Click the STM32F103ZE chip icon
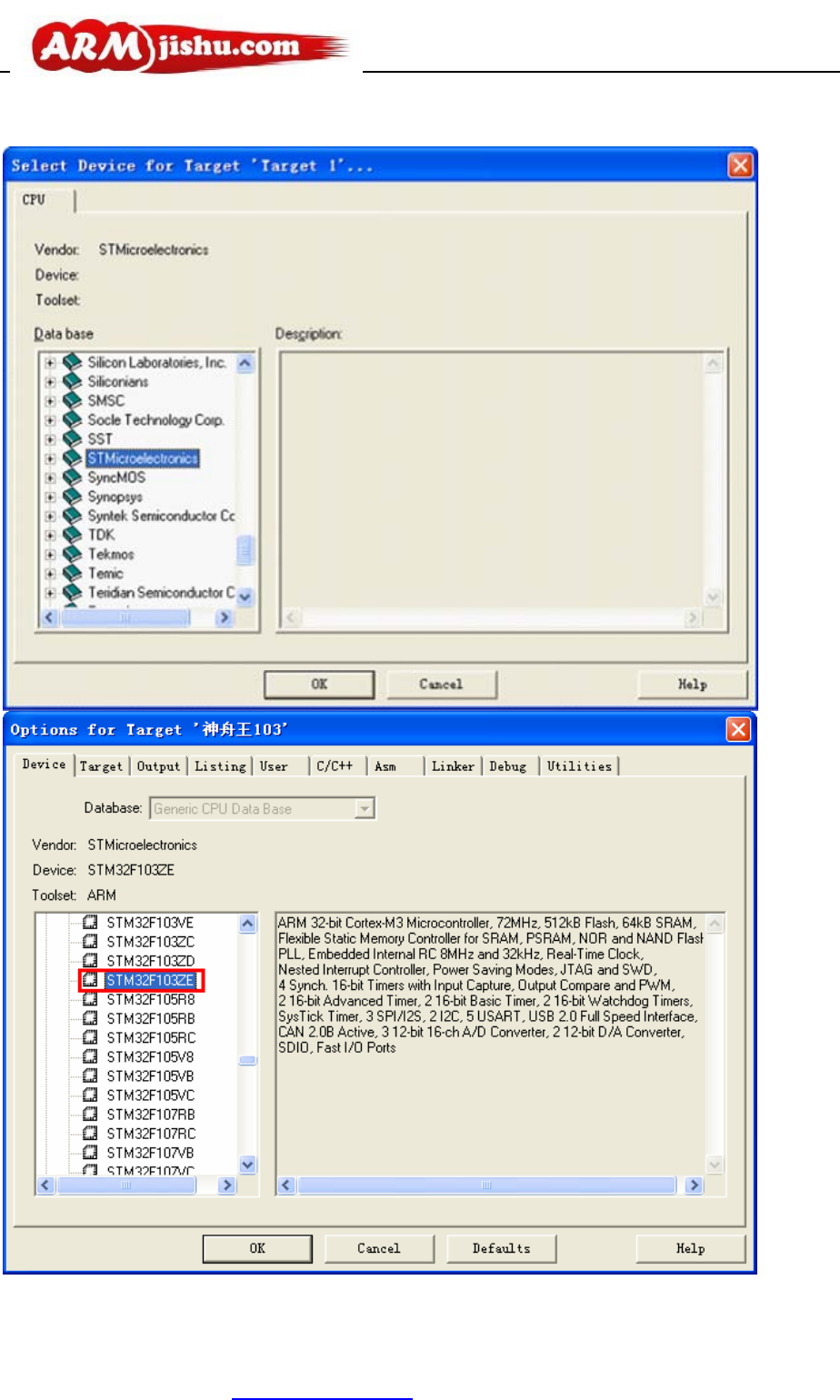The width and height of the screenshot is (840, 1400). coord(90,980)
